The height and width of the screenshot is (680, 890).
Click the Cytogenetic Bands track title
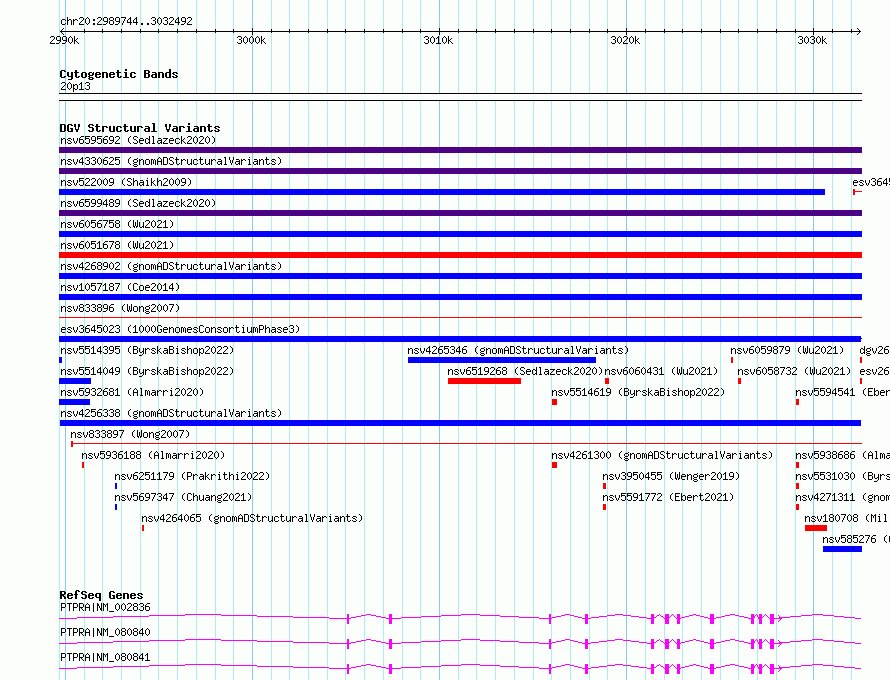point(119,74)
